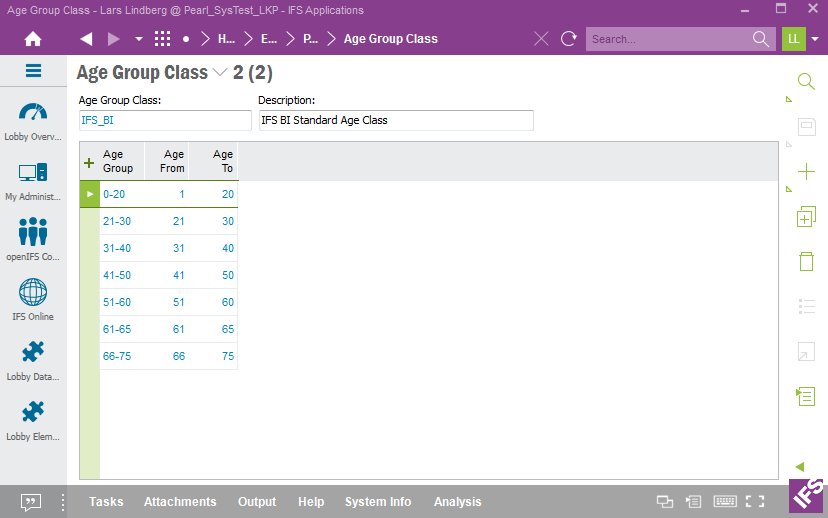Image resolution: width=828 pixels, height=518 pixels.
Task: Click the chat bubble icon in the bottom bar
Action: coord(31,502)
